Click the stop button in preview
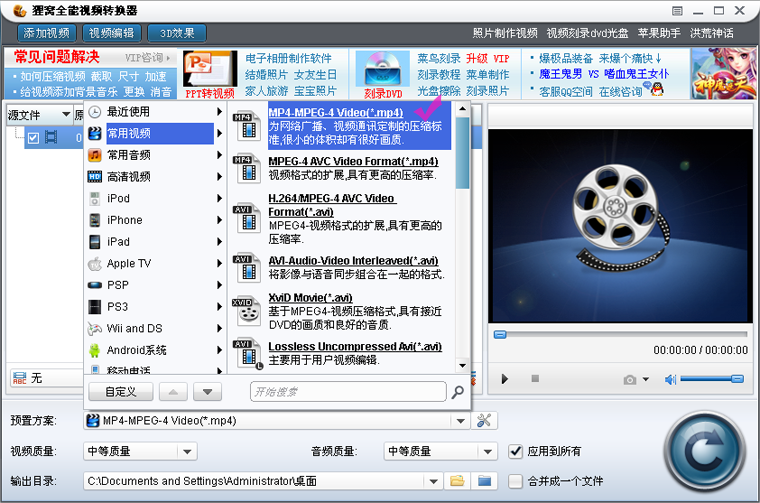Viewport: 760px width, 503px height. tap(535, 378)
